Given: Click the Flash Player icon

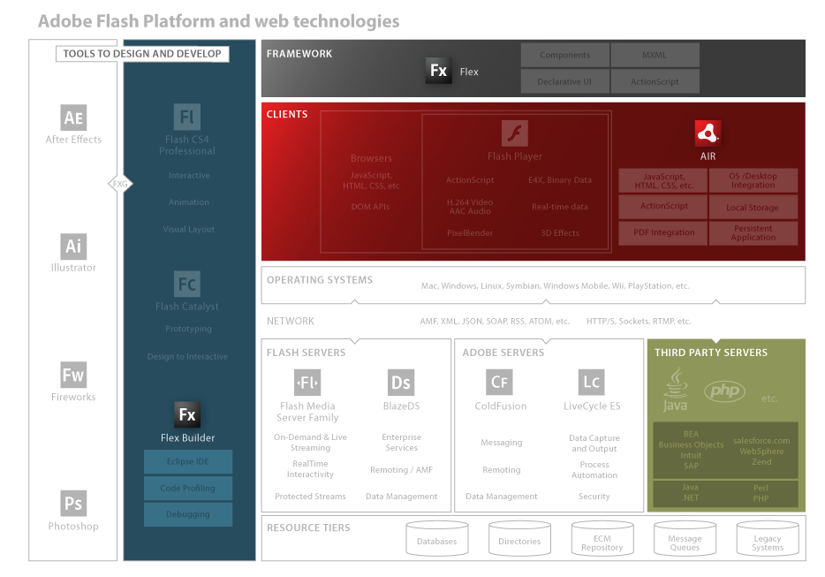Looking at the screenshot, I should (x=514, y=133).
